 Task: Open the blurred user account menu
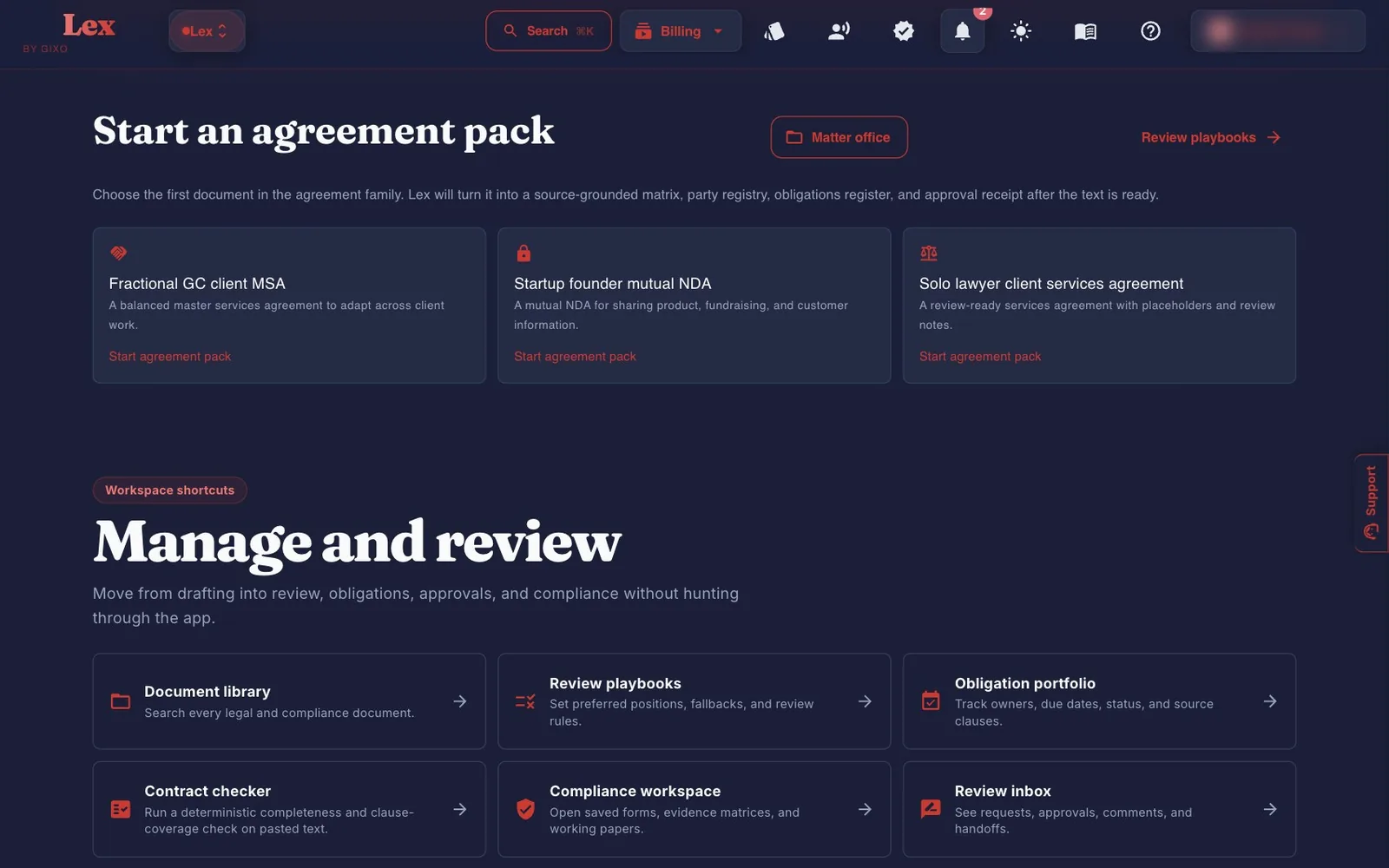(x=1278, y=31)
